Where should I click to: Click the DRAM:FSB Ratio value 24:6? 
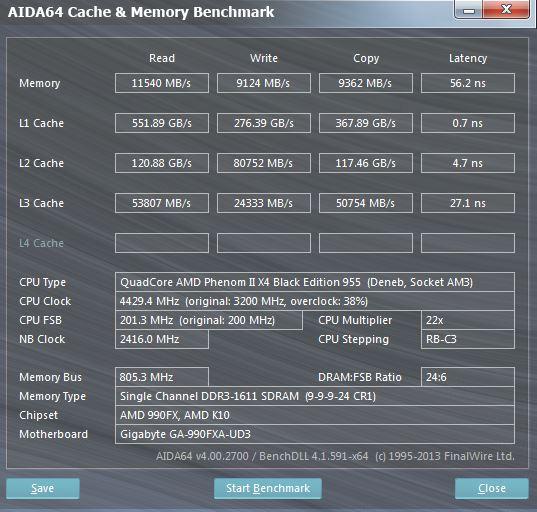468,377
